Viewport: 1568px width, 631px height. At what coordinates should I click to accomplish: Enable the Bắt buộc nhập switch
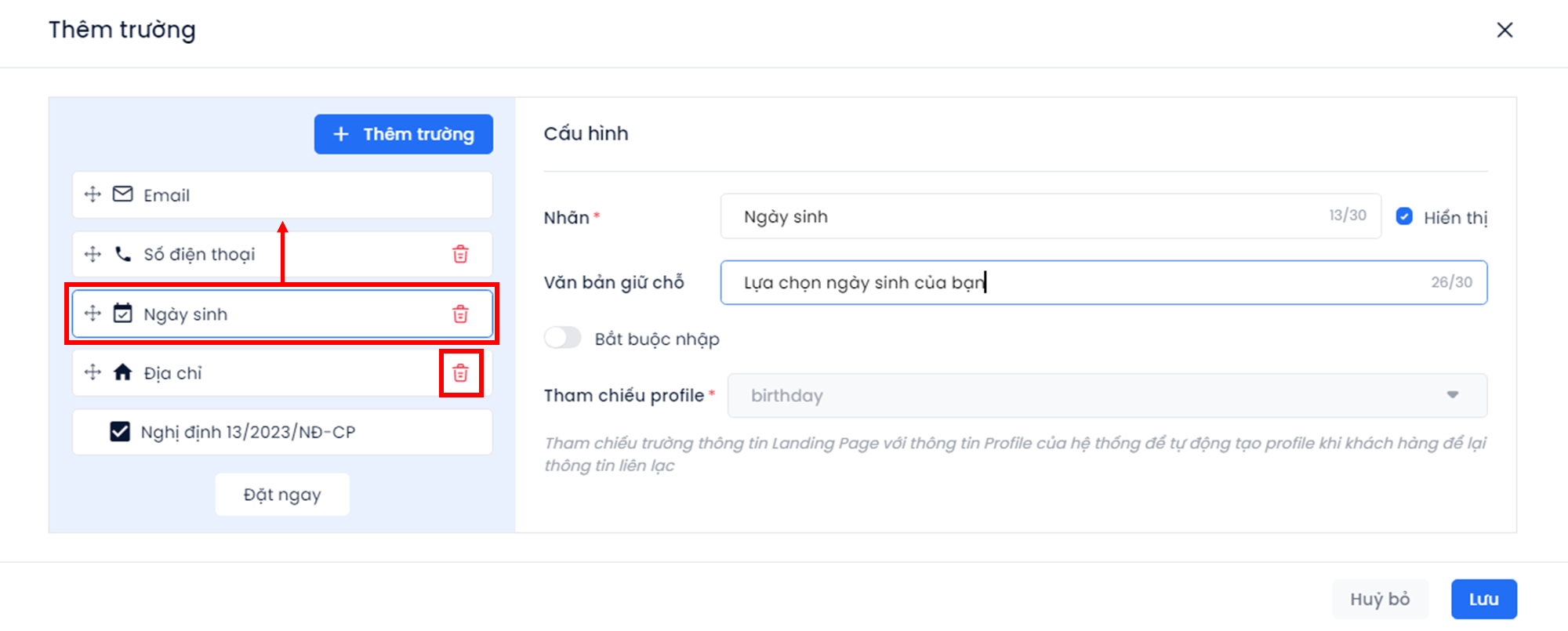[563, 338]
